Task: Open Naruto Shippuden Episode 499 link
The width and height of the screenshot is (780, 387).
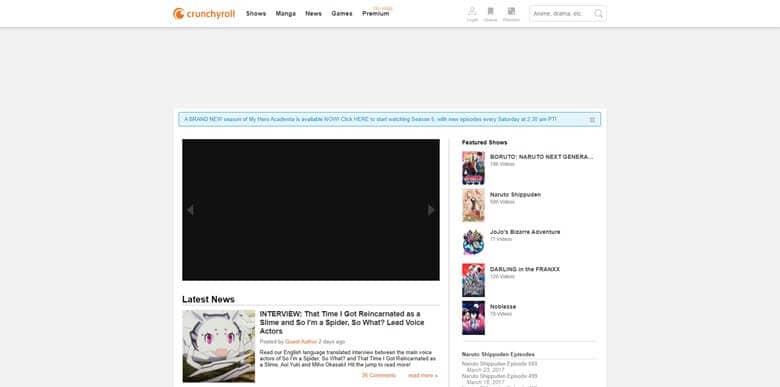Action: (499, 376)
